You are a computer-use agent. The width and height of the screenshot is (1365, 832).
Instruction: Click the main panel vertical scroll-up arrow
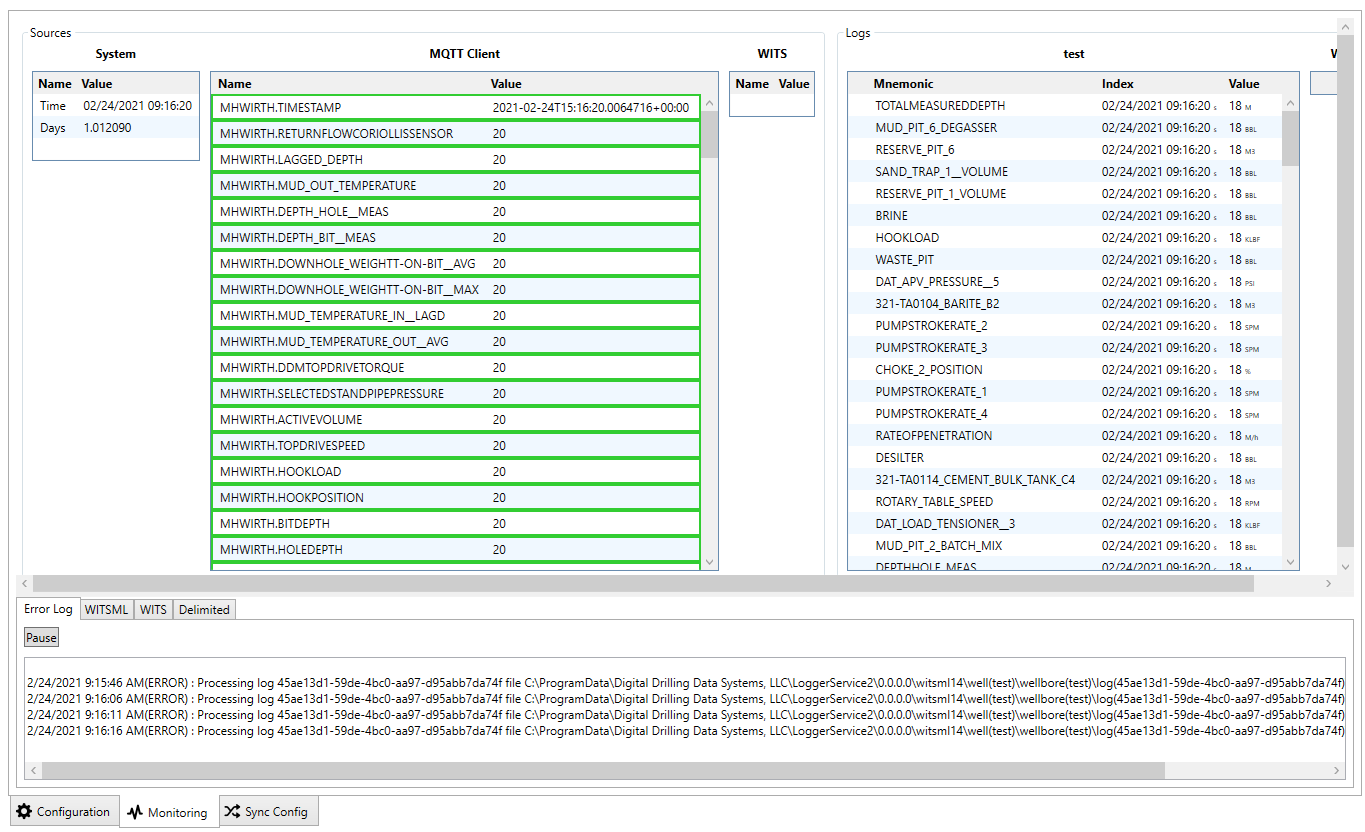tap(1345, 26)
